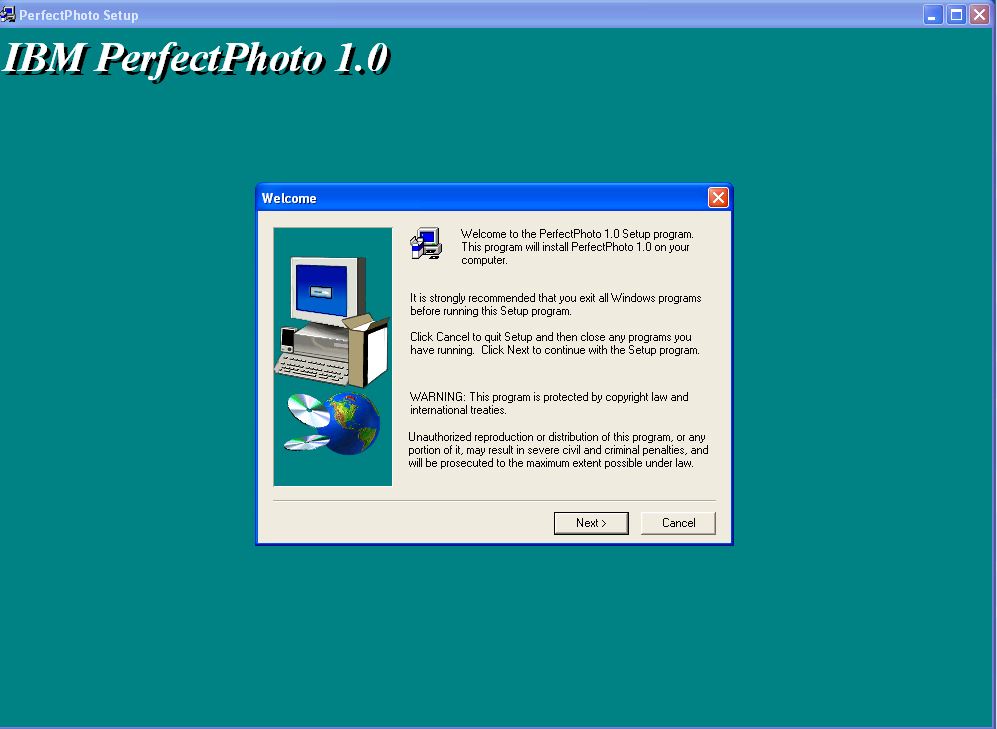This screenshot has height=729, width=997.
Task: Click the Welcome dialog title bar
Action: point(480,198)
